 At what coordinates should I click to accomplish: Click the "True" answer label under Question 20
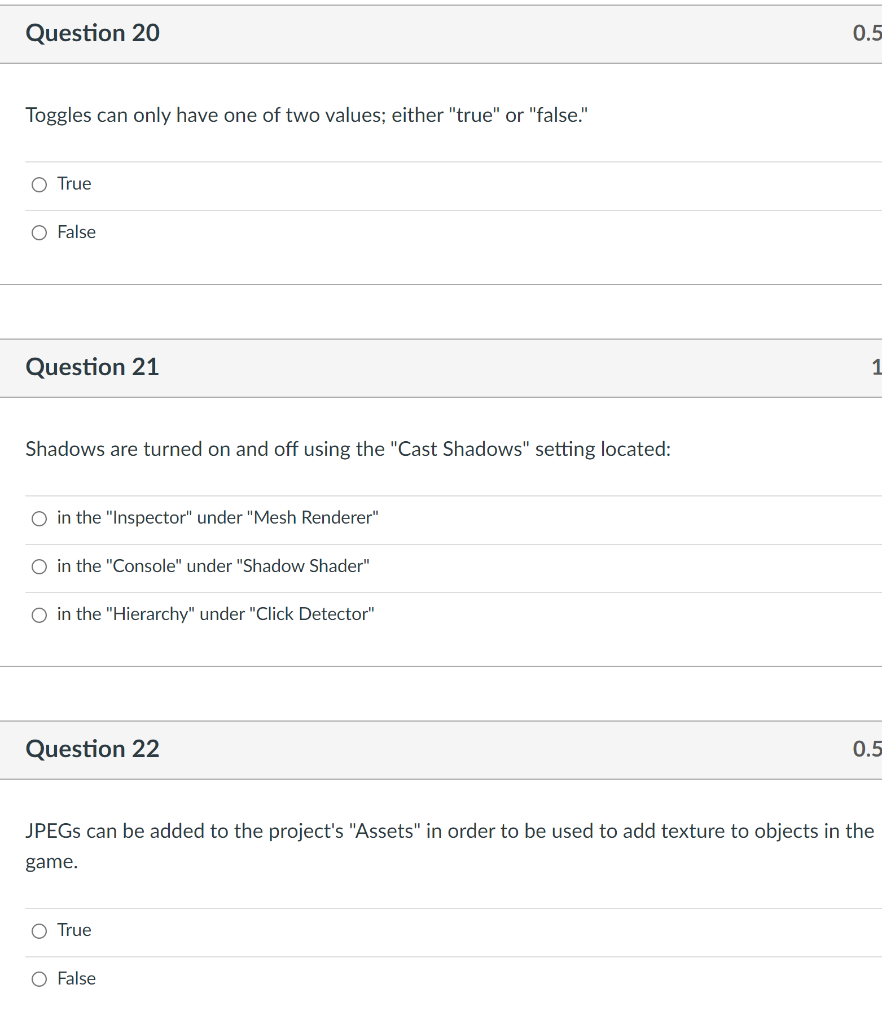(x=74, y=183)
